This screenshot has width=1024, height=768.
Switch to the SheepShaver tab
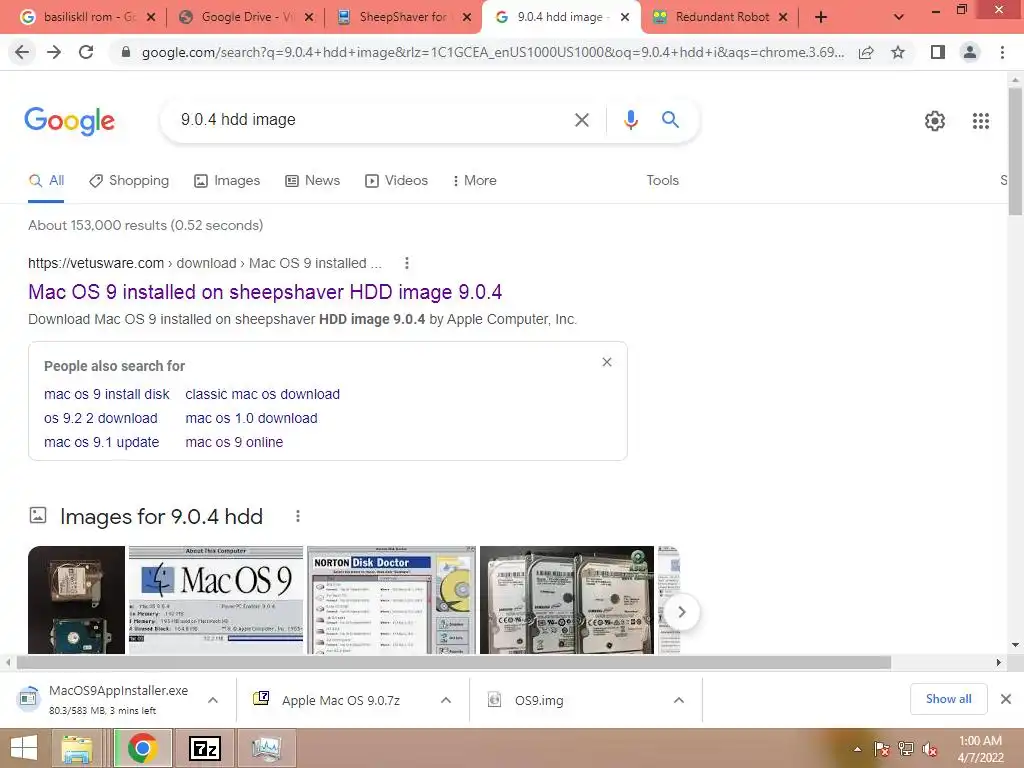[404, 17]
